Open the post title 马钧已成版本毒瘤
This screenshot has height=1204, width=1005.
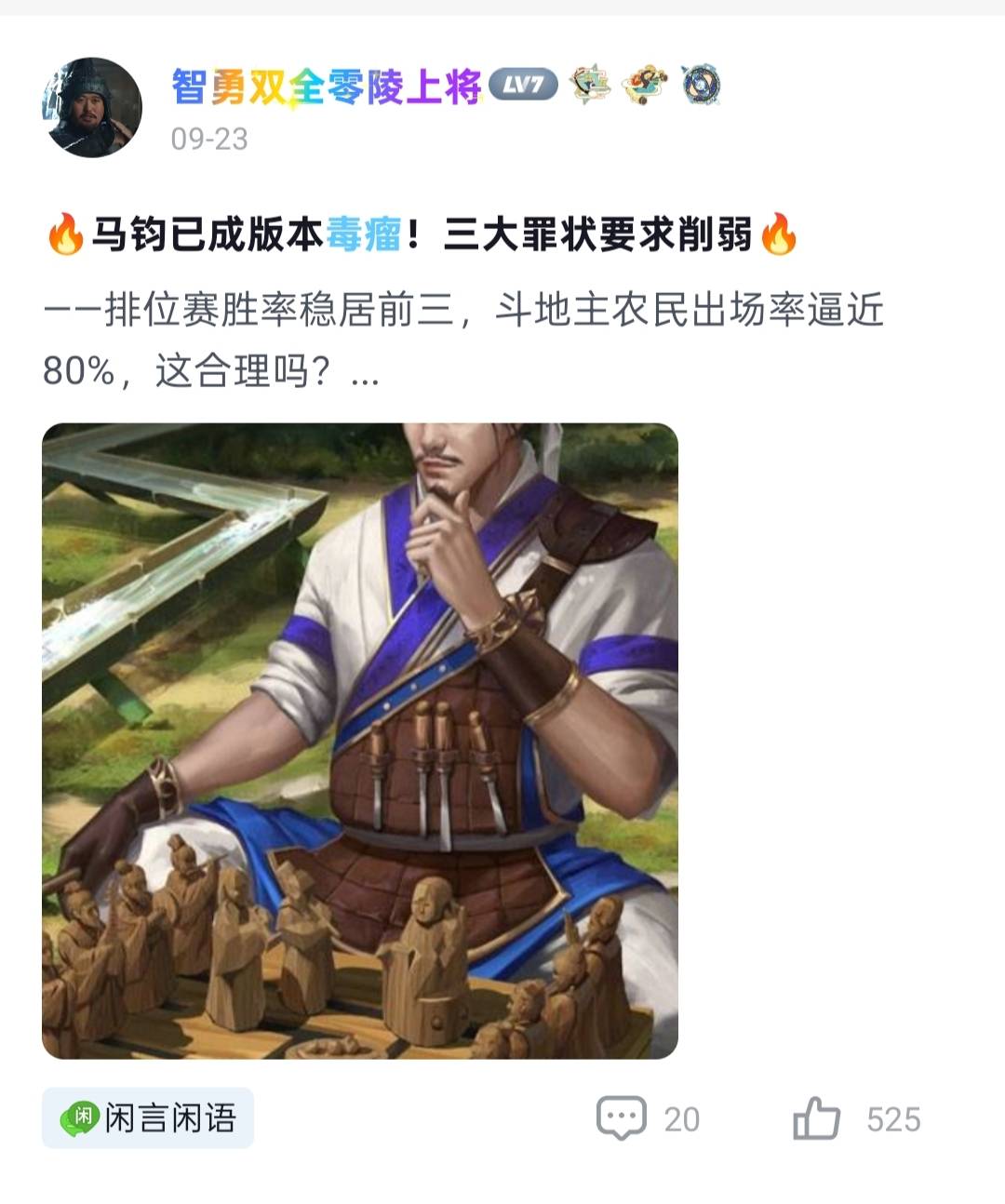click(247, 234)
